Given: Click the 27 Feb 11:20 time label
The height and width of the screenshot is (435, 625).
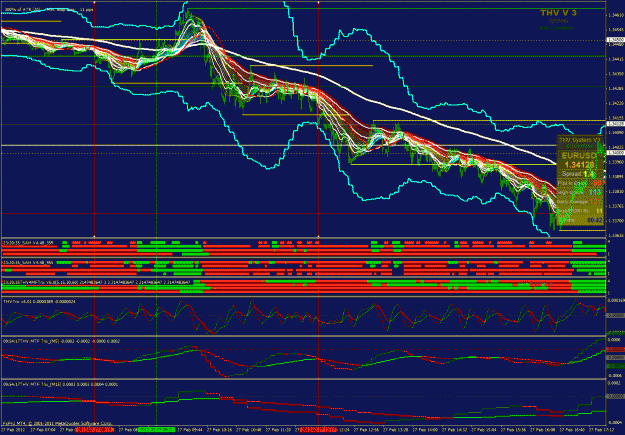Looking at the screenshot, I should click(278, 430).
